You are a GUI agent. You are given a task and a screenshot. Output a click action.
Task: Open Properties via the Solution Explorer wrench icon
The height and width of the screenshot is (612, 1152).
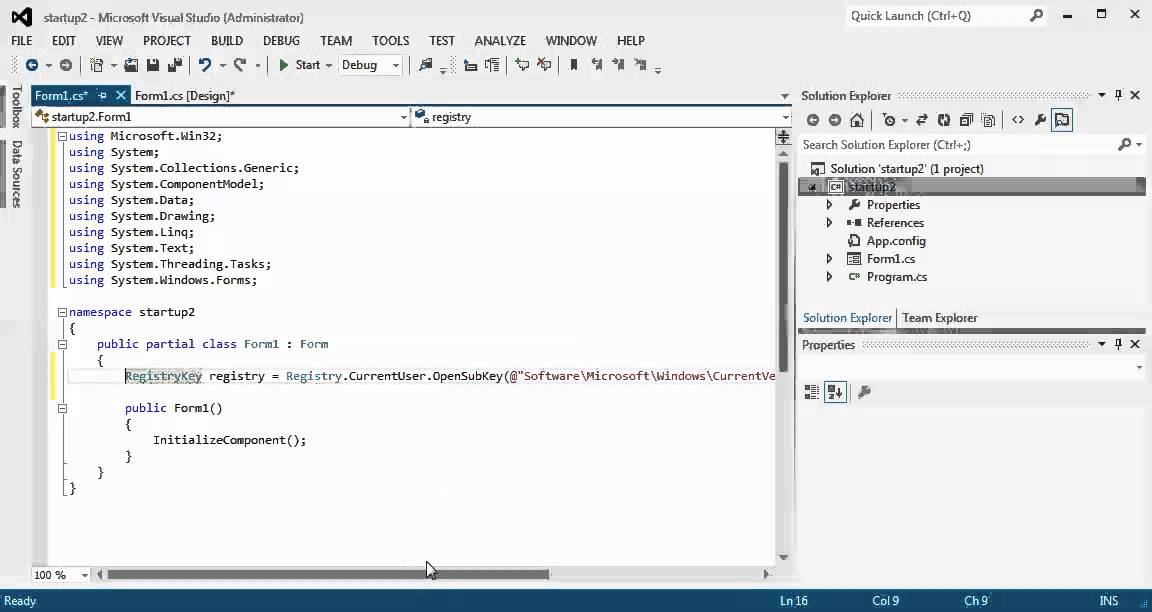(1040, 120)
